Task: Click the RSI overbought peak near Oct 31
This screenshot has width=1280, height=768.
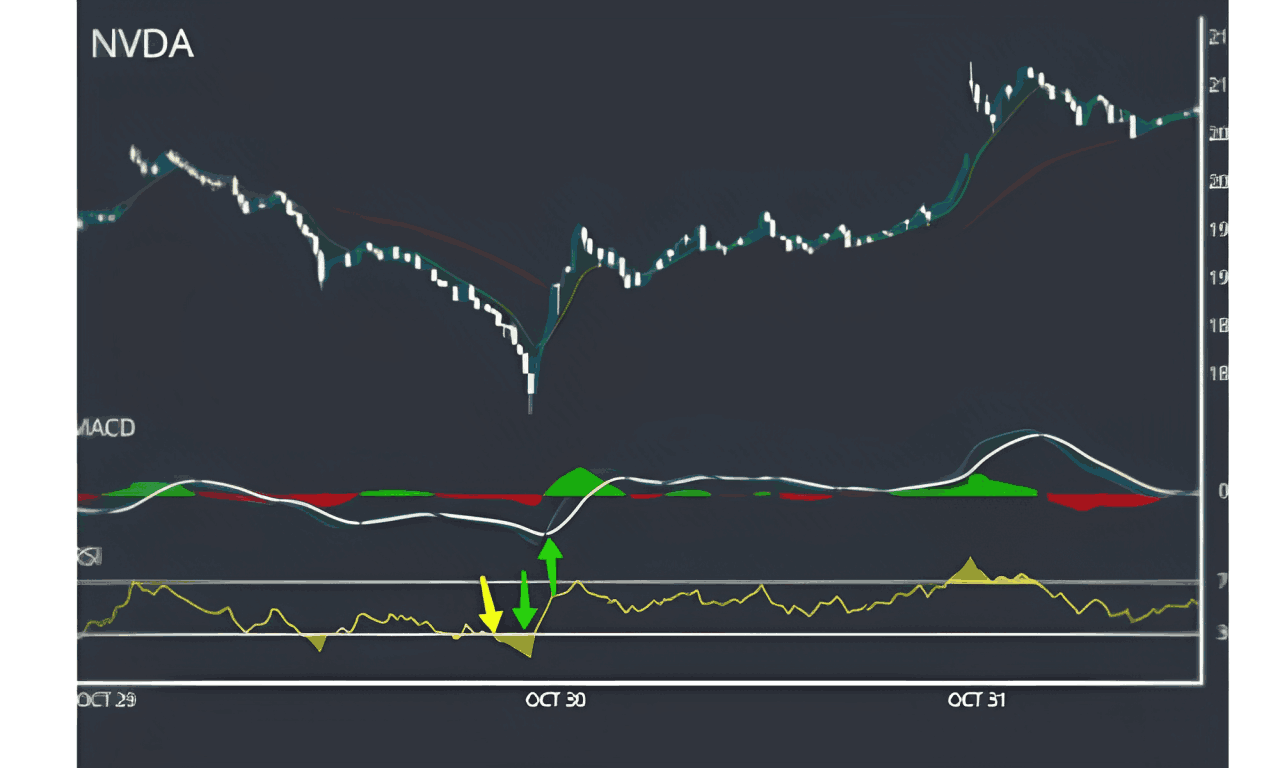Action: [968, 567]
